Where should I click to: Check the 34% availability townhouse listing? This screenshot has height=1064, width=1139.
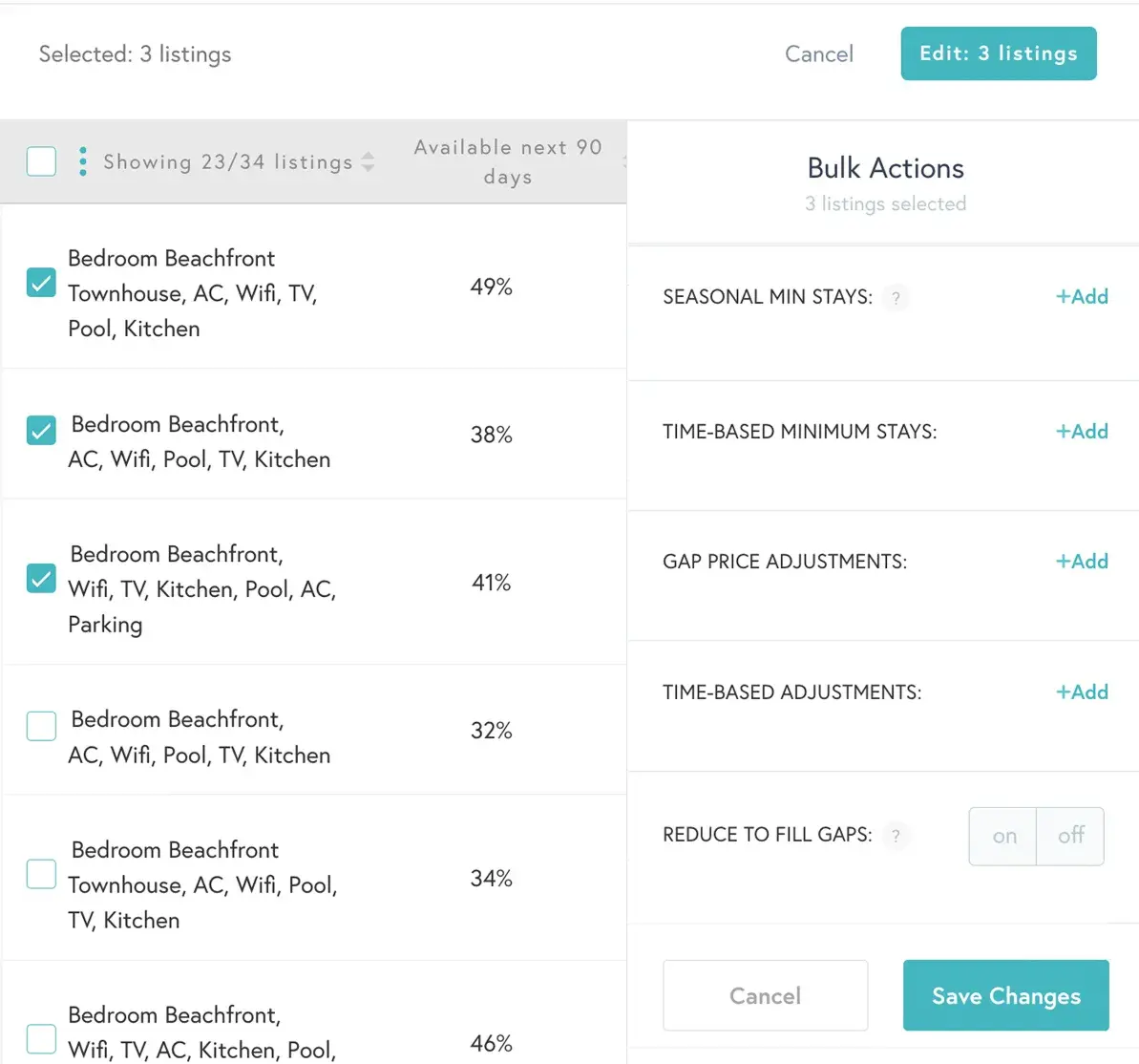click(x=41, y=874)
